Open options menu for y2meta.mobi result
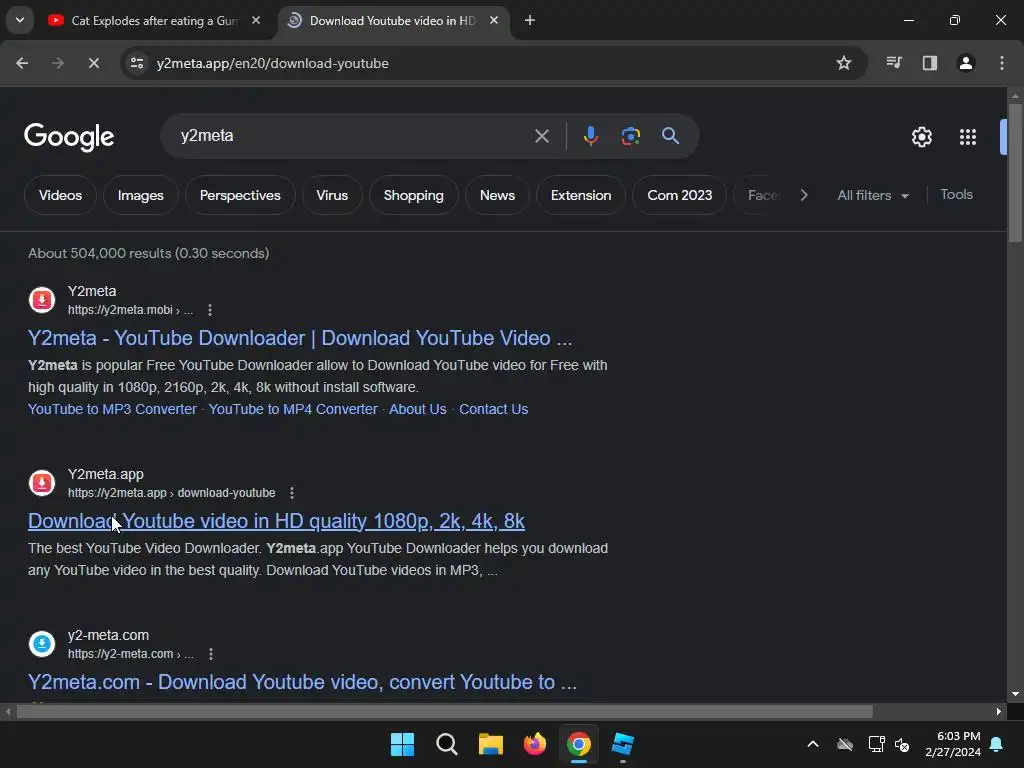1024x768 pixels. click(210, 310)
